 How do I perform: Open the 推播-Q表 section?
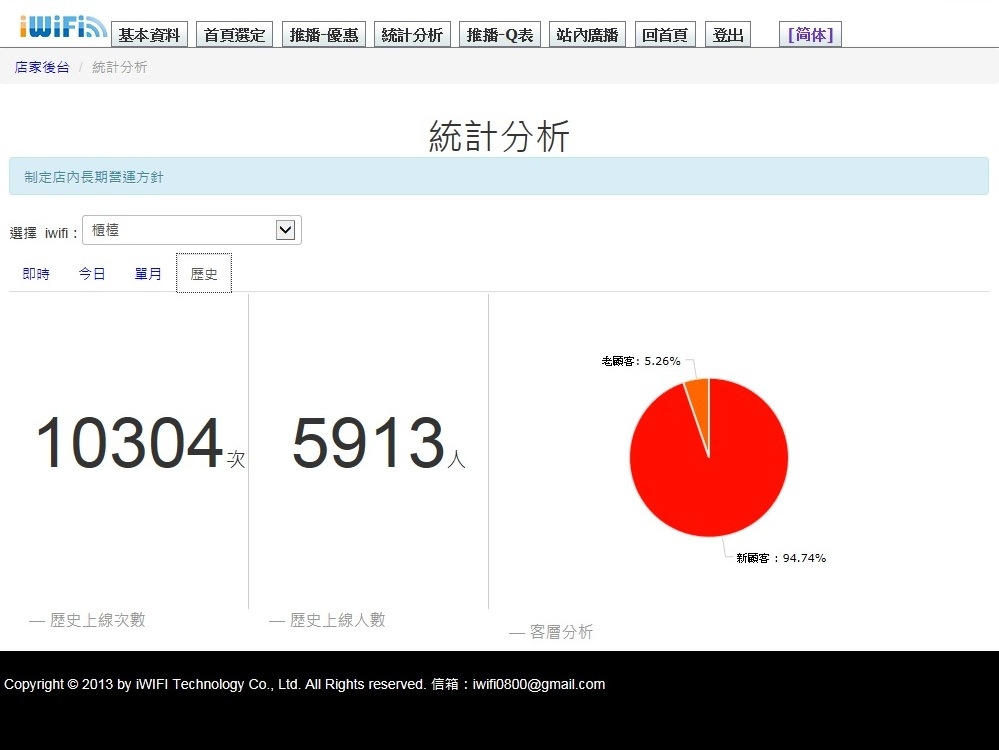[500, 34]
